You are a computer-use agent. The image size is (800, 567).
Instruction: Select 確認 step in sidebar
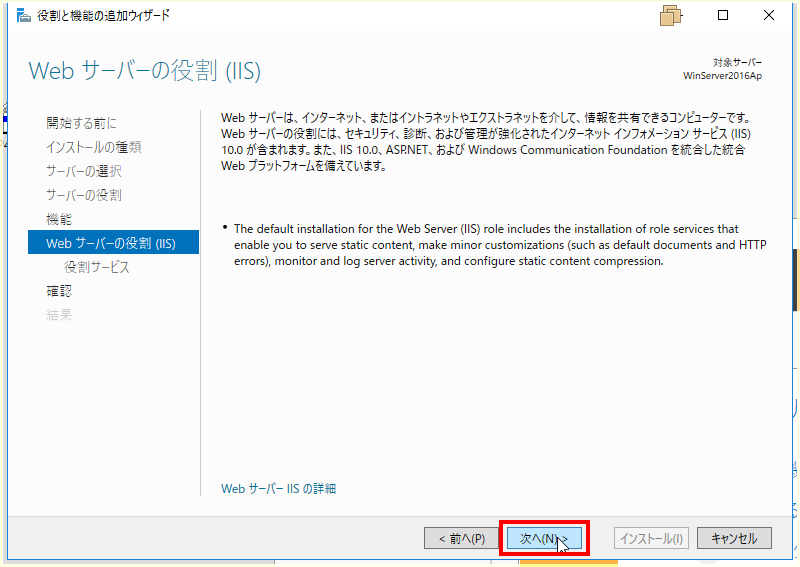[59, 291]
